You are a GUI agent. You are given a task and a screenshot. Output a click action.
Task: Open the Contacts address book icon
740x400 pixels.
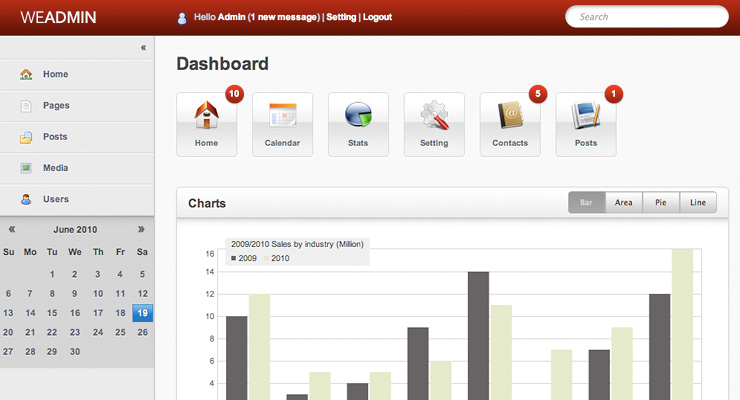[510, 118]
